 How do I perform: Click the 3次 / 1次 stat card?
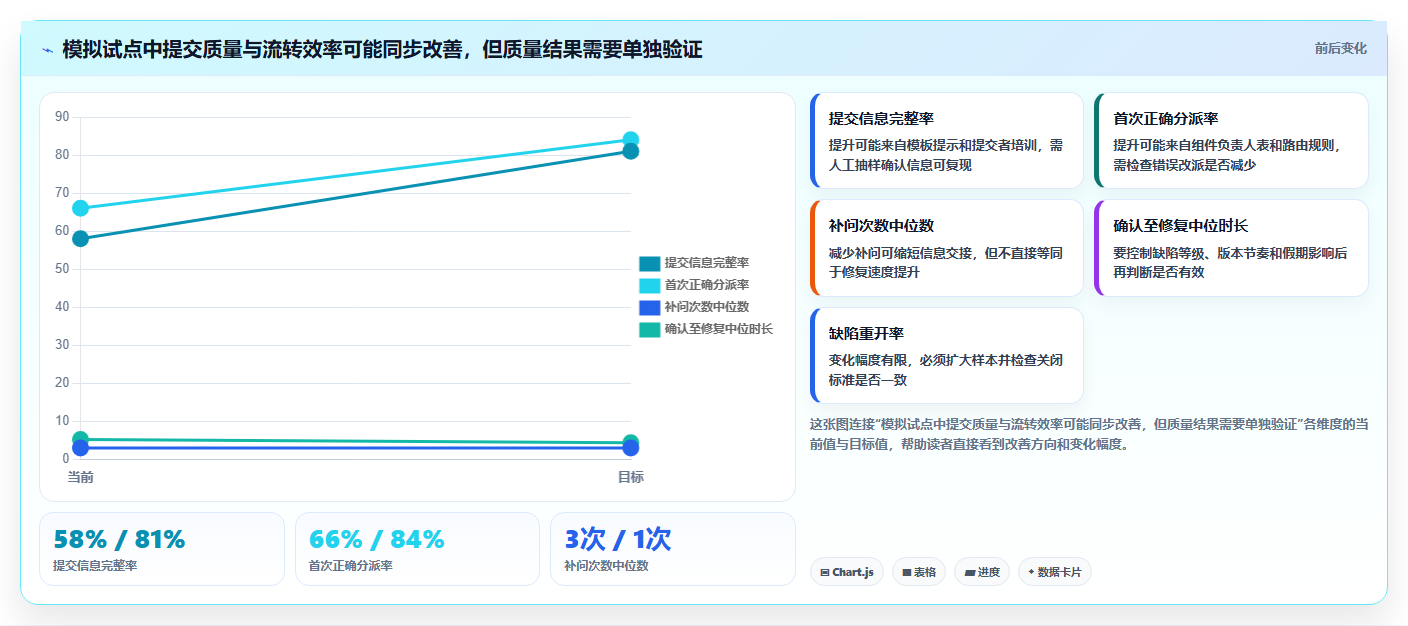click(x=673, y=549)
